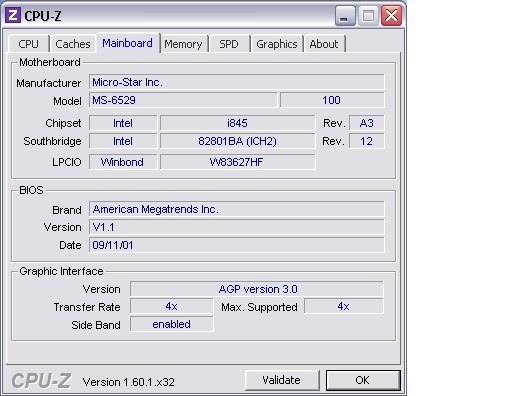Click the Intel chipset vendor field
Image resolution: width=512 pixels, height=396 pixels.
point(123,123)
